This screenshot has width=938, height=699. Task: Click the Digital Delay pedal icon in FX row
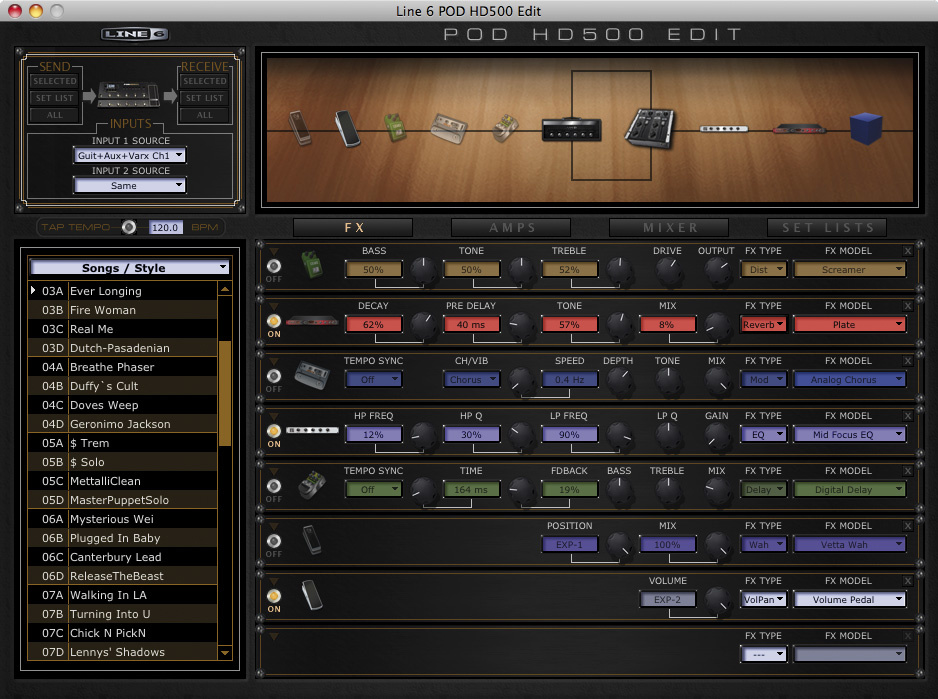[312, 485]
